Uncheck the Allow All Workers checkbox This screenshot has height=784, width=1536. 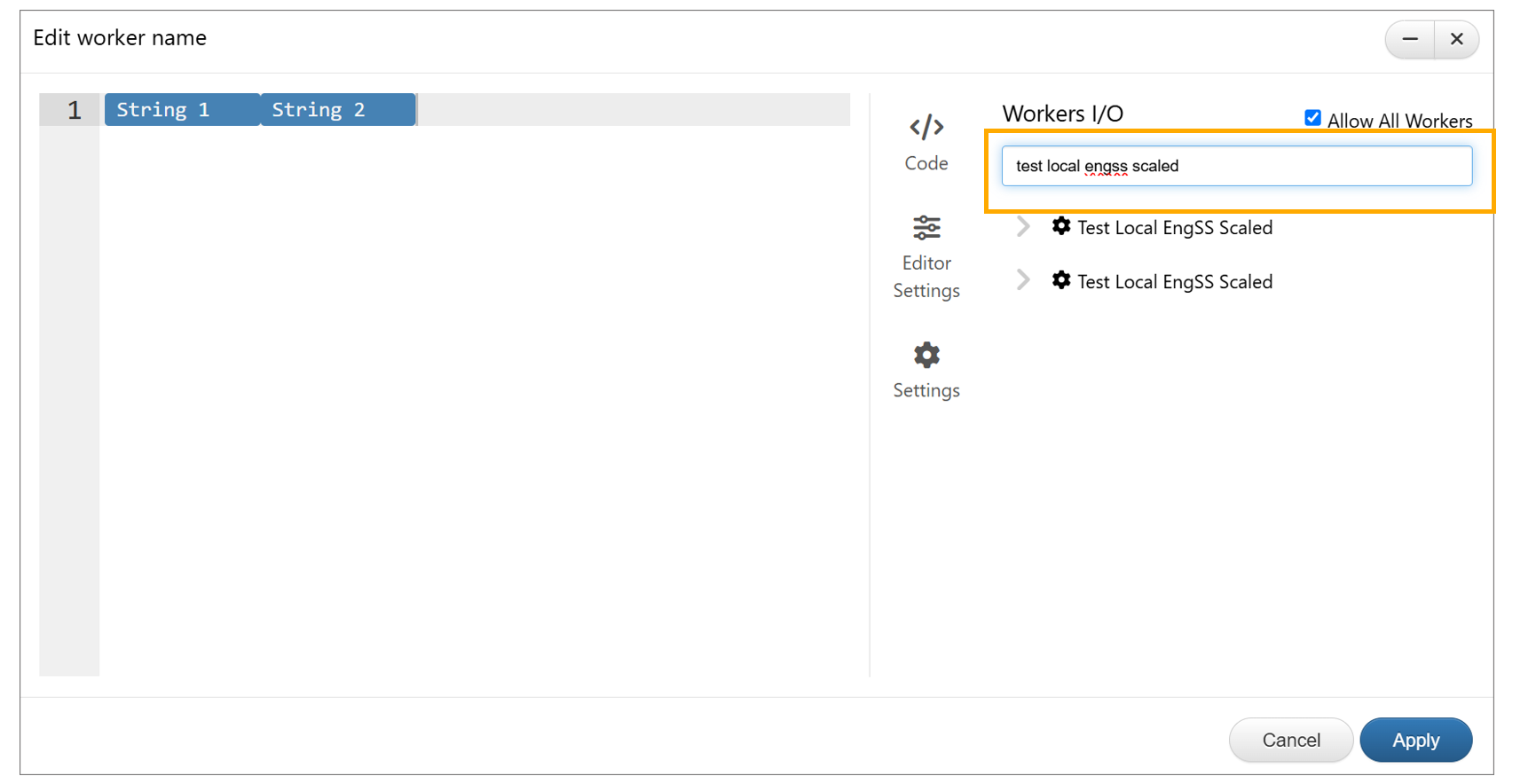pyautogui.click(x=1312, y=118)
